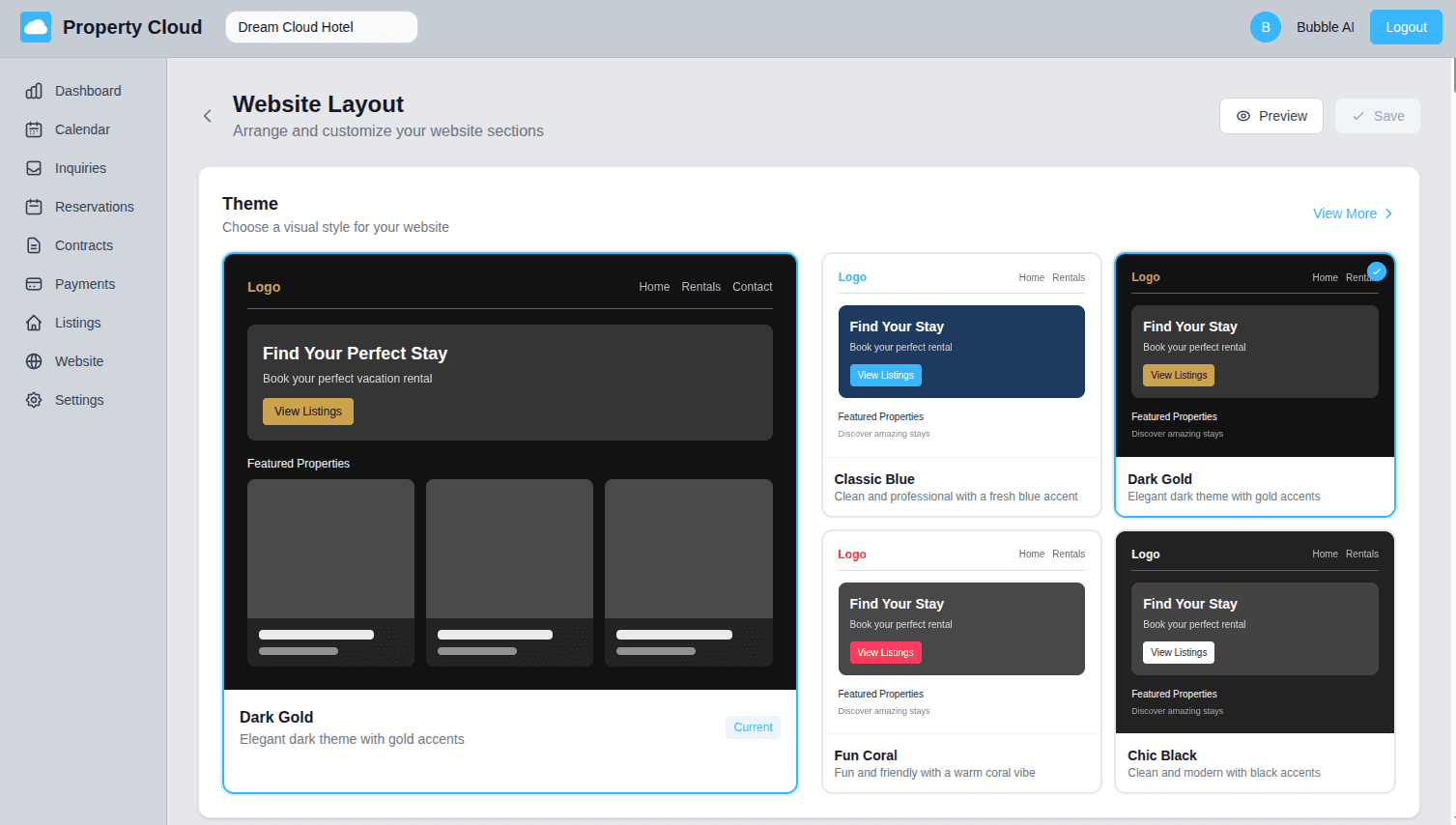Viewport: 1456px width, 825px height.
Task: Click the gold View Listings button in large preview
Action: pos(308,412)
